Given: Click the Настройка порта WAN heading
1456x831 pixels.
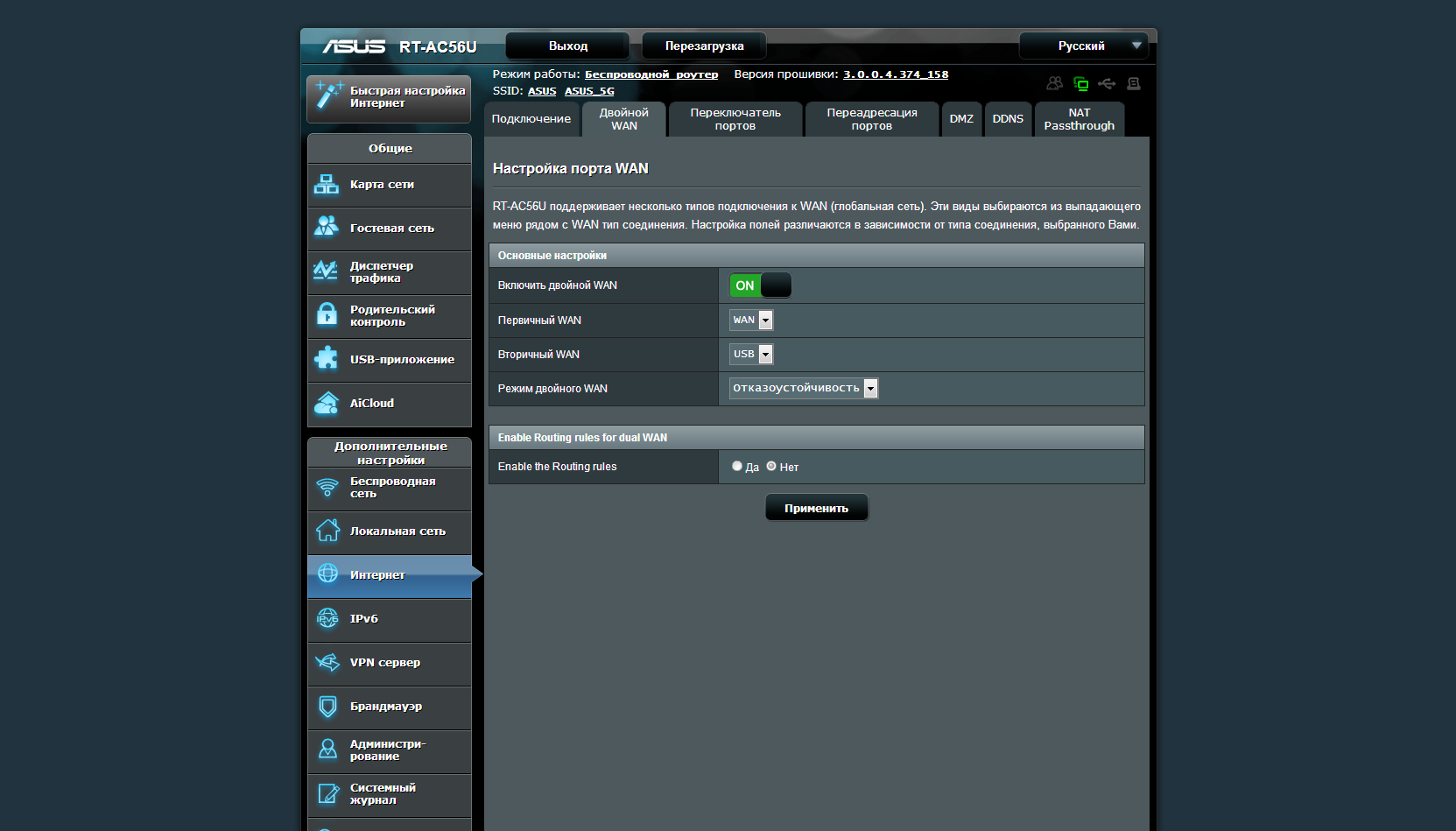Looking at the screenshot, I should 571,168.
